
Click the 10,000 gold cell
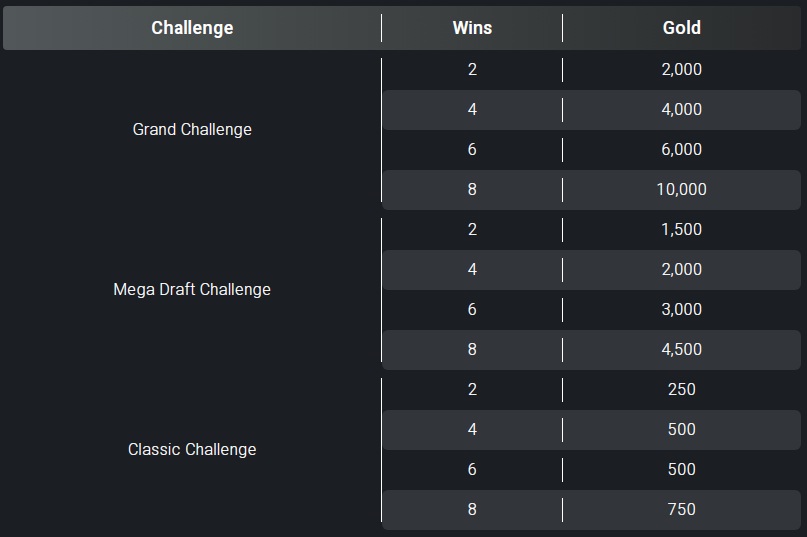click(681, 189)
